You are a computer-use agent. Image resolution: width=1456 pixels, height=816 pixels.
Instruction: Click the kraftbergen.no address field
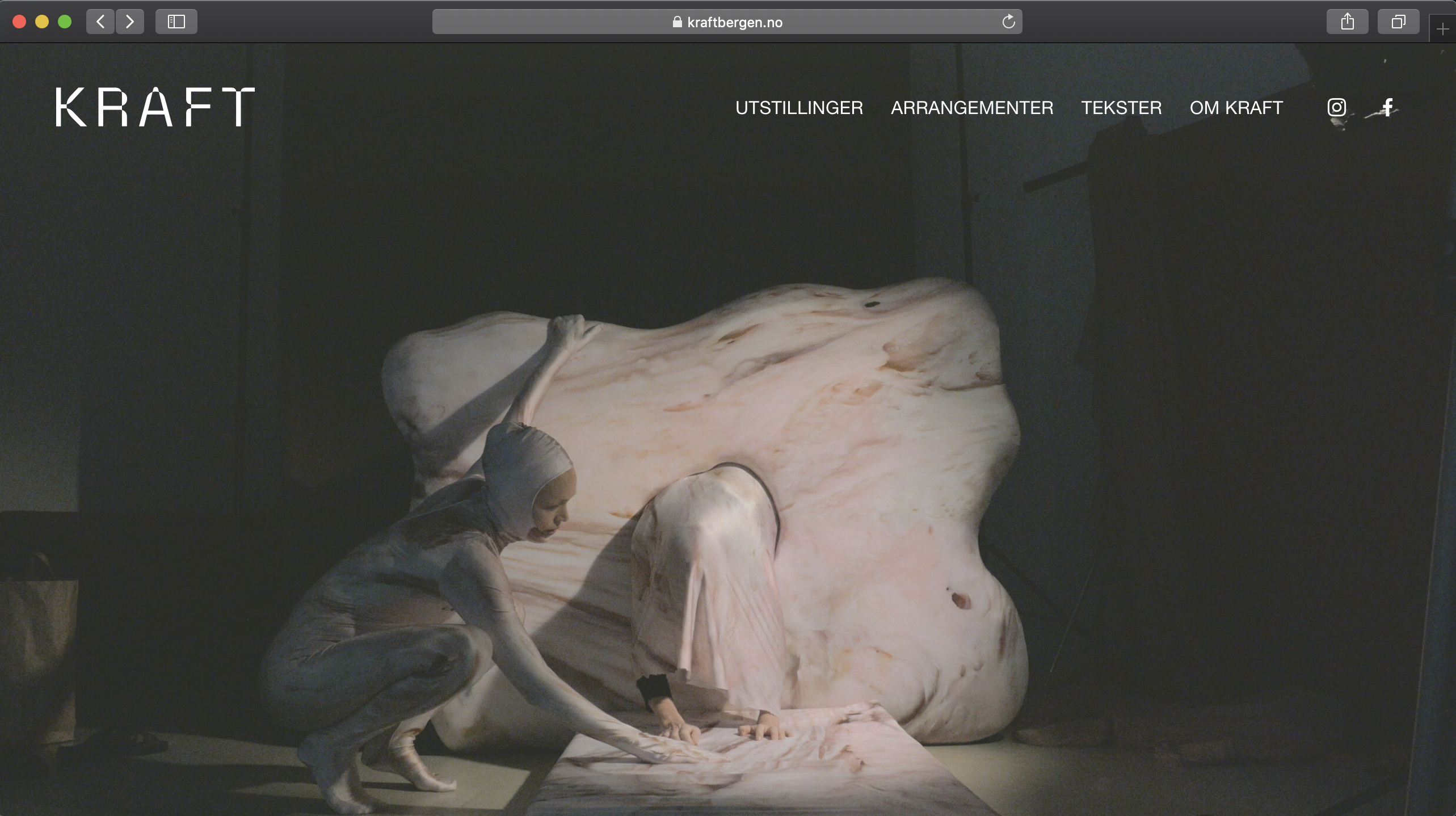pyautogui.click(x=734, y=22)
